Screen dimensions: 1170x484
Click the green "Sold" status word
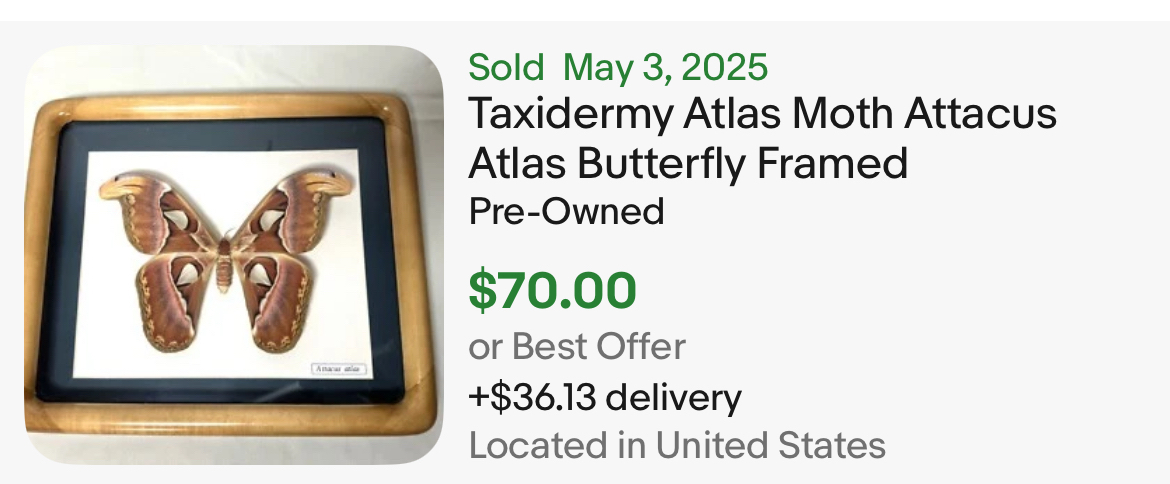click(506, 67)
